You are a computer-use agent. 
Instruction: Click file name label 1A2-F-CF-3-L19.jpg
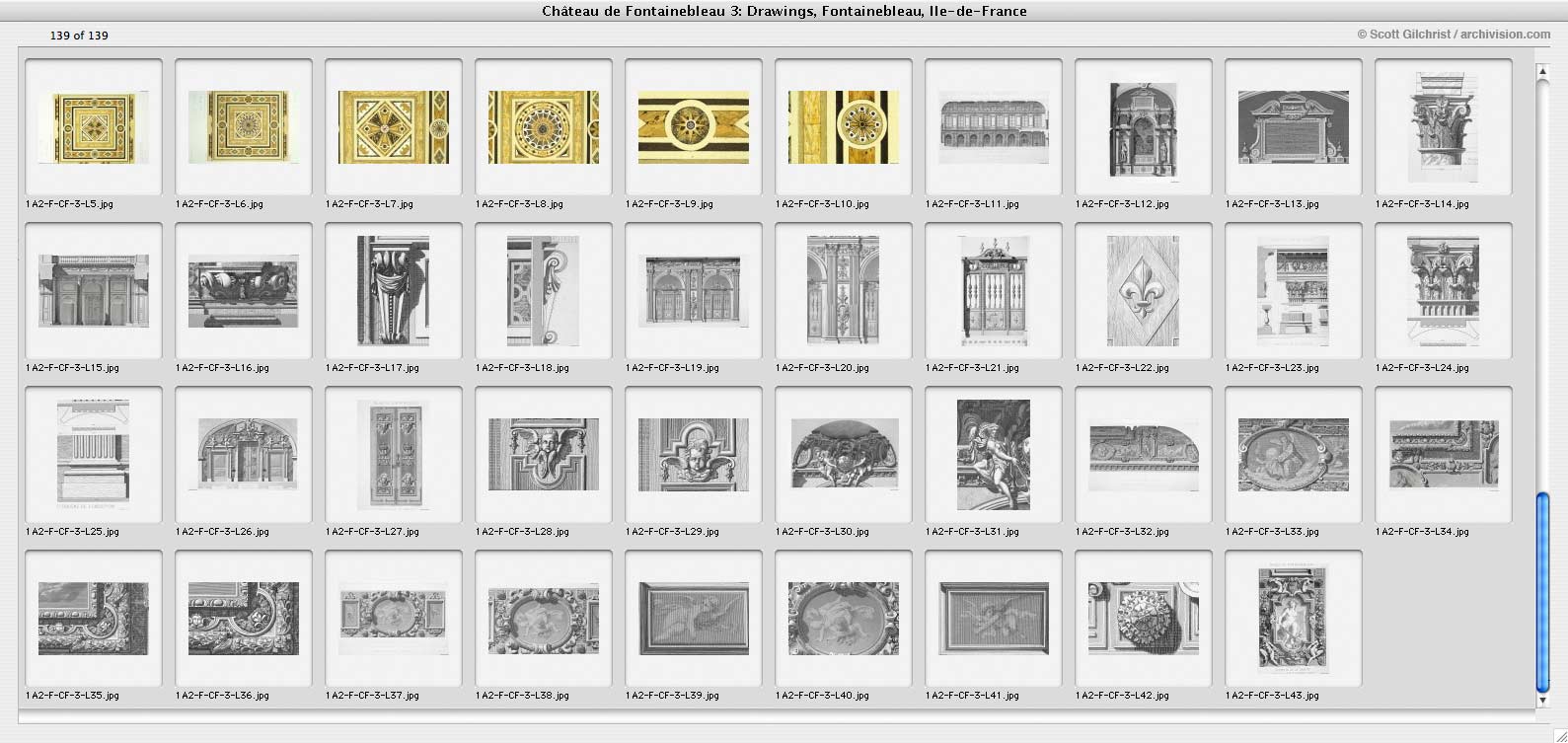pyautogui.click(x=672, y=368)
